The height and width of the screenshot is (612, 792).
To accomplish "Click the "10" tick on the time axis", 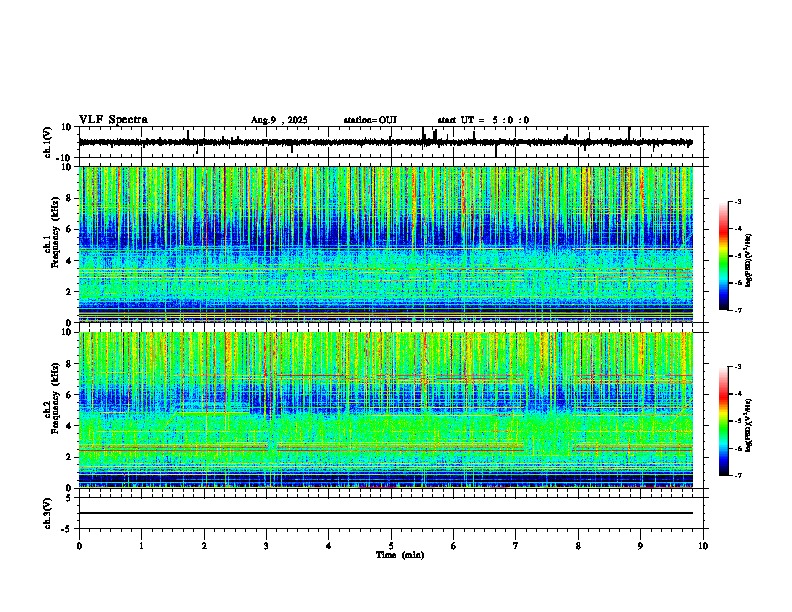I will 703,546.
